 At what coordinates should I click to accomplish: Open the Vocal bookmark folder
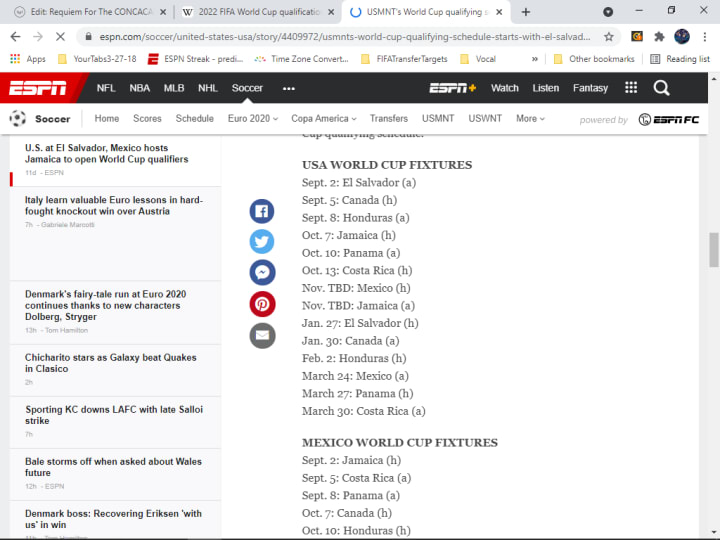coord(478,59)
